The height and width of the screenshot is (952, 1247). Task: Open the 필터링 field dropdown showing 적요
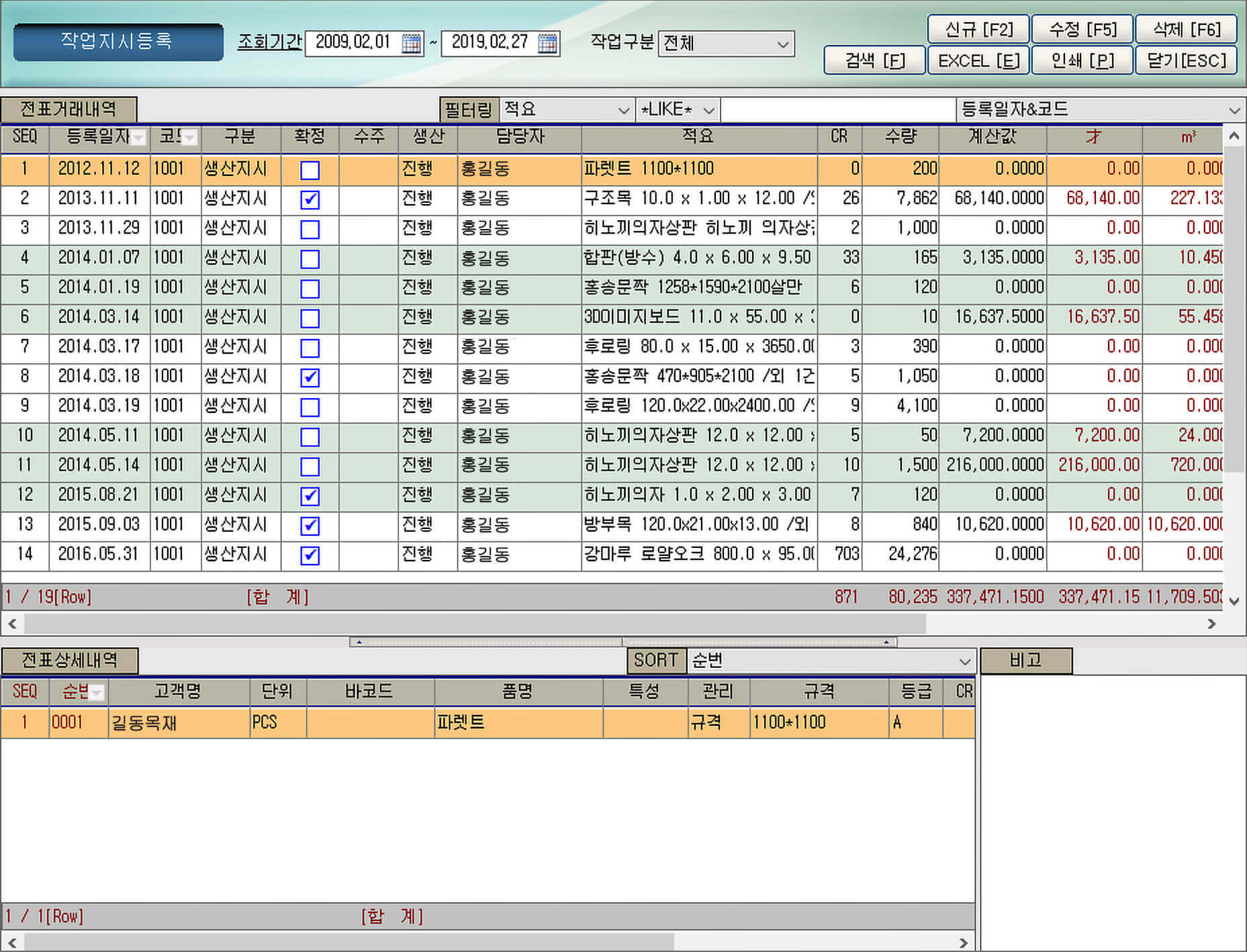tap(567, 109)
